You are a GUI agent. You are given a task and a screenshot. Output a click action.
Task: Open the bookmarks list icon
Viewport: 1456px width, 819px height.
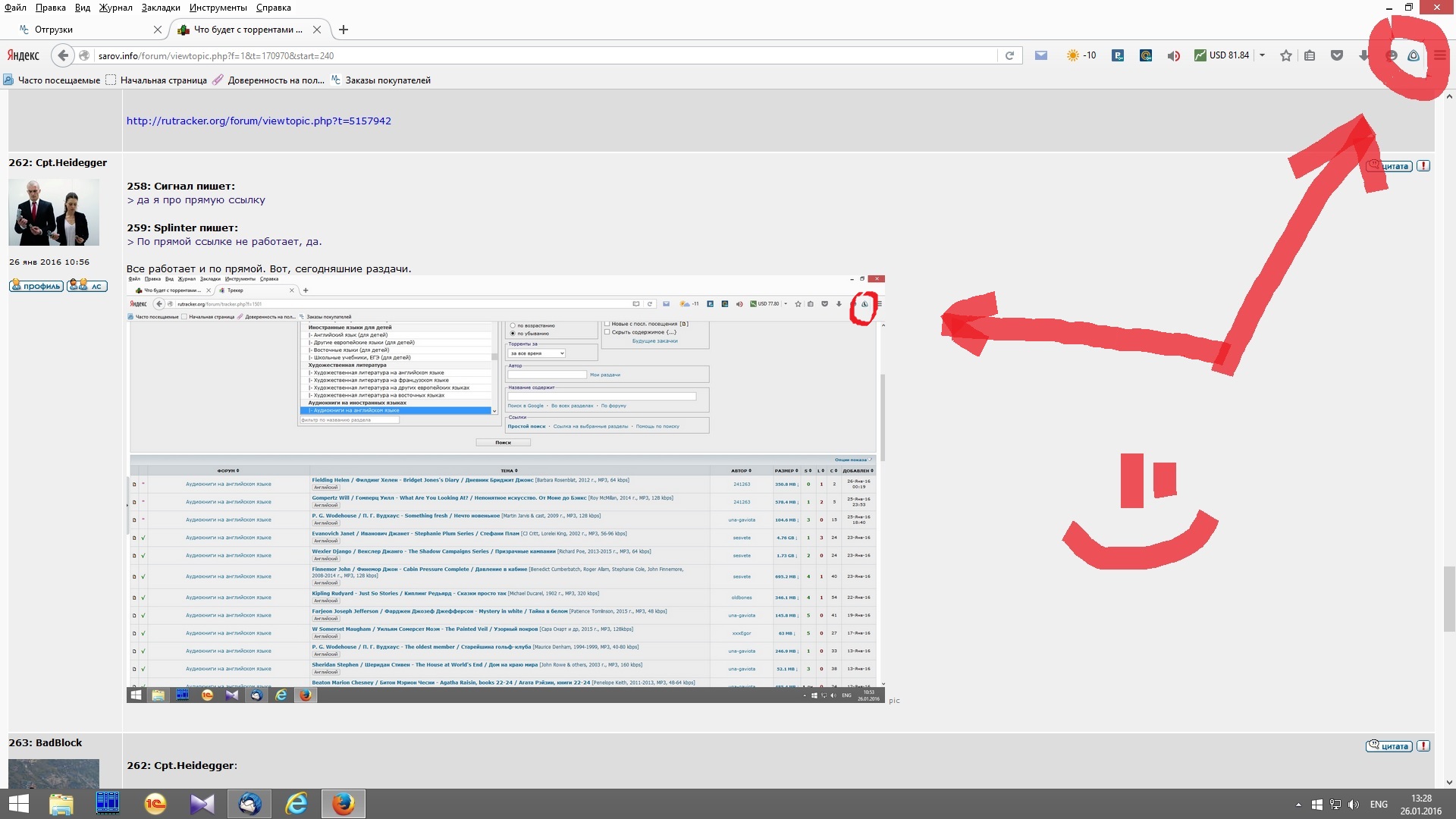point(1310,55)
